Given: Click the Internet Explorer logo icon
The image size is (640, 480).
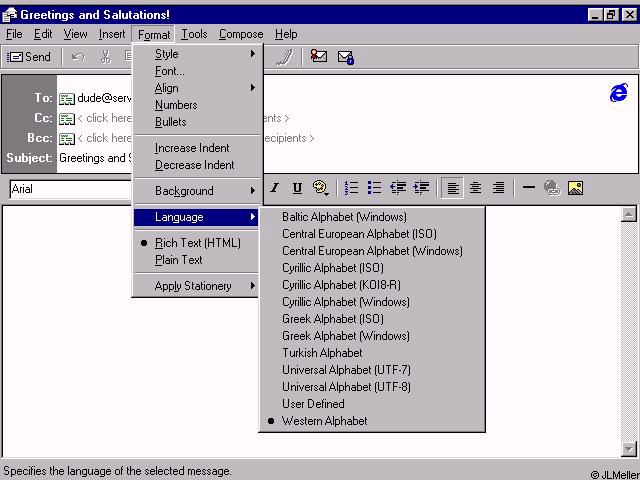Looking at the screenshot, I should click(x=619, y=93).
